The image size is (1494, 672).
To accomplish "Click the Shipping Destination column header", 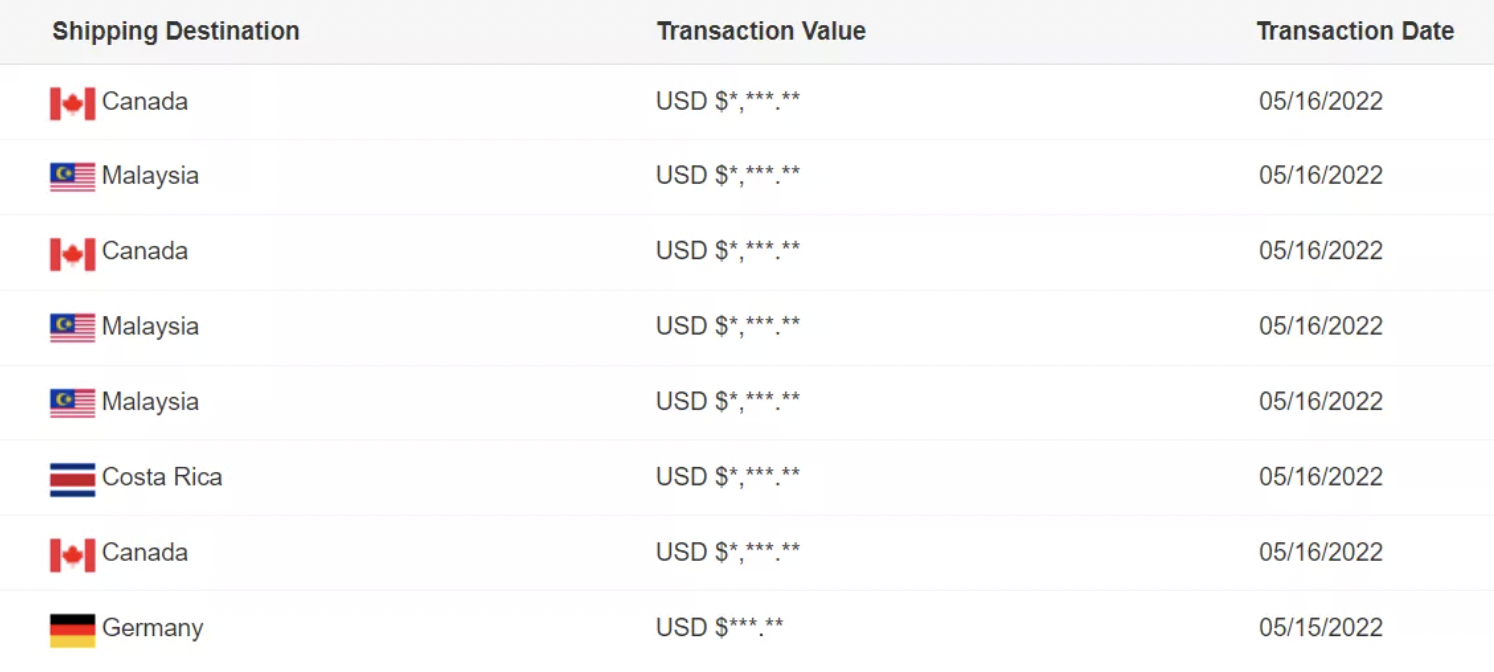I will coord(176,31).
